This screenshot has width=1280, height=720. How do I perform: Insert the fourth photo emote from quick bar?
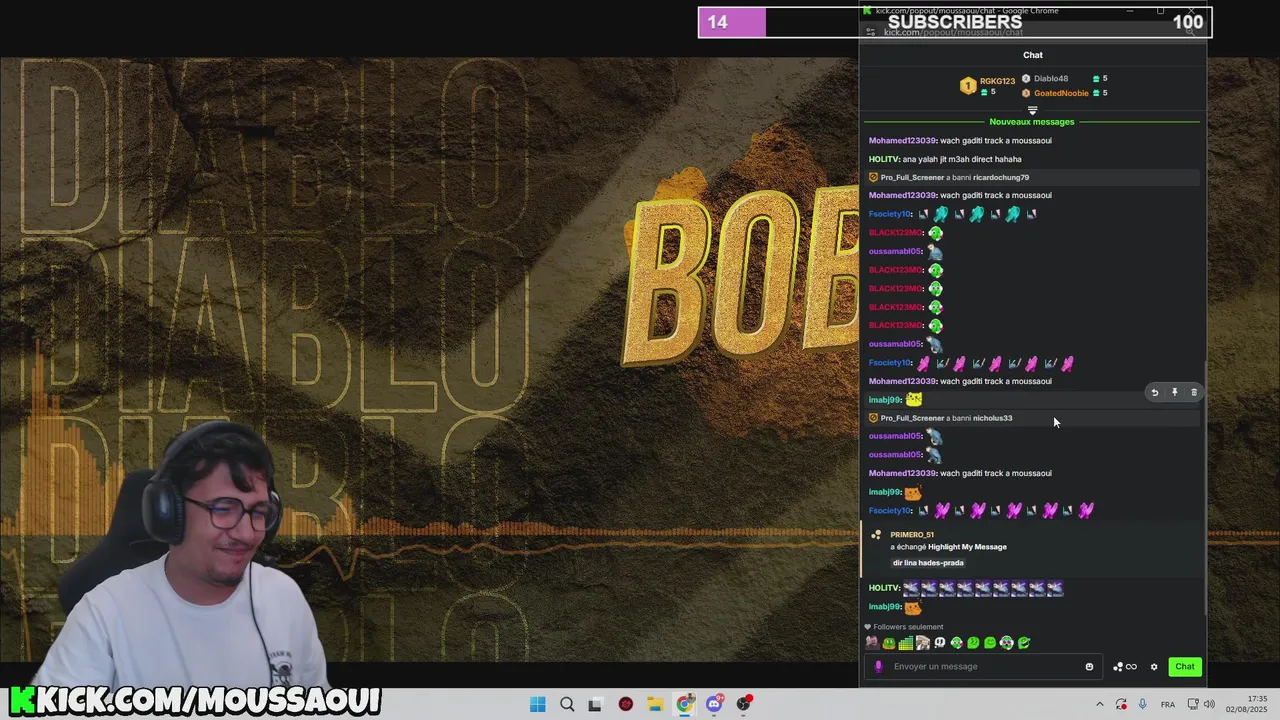(923, 643)
